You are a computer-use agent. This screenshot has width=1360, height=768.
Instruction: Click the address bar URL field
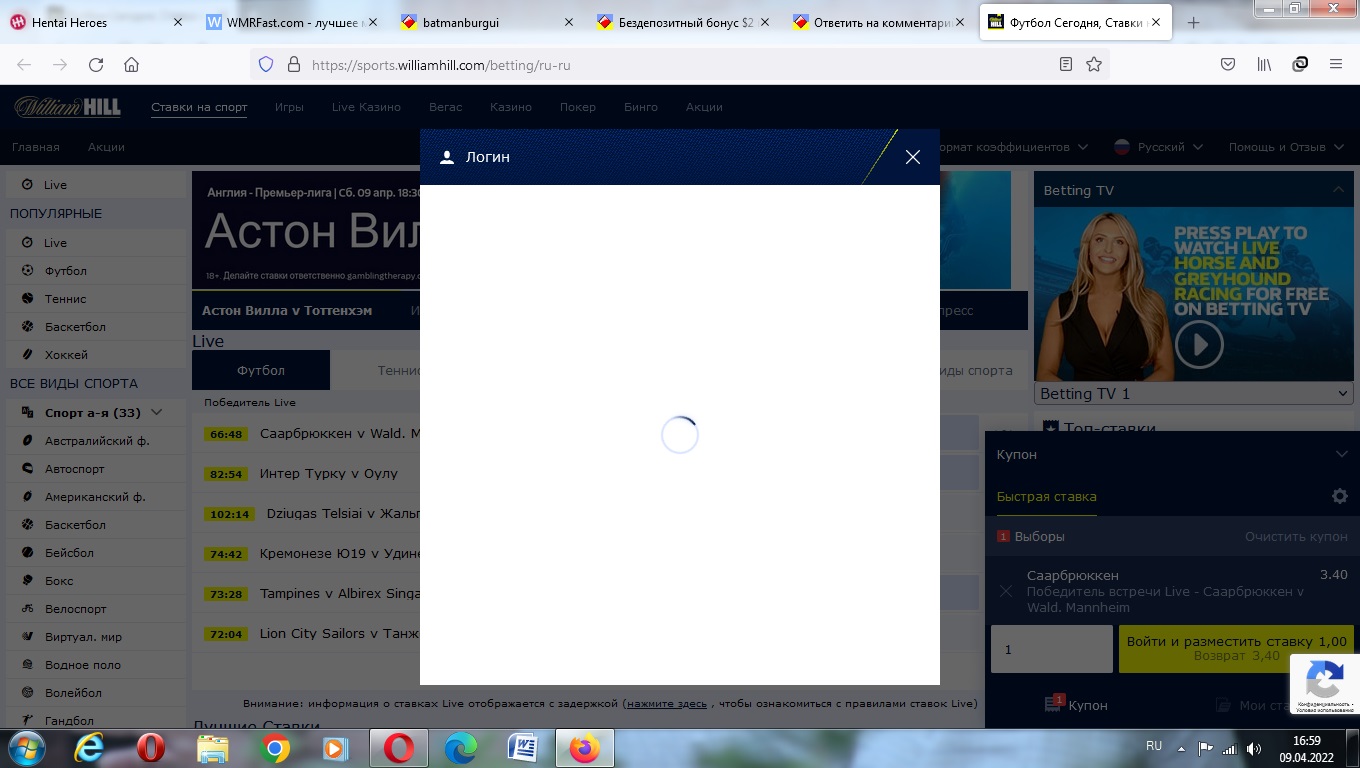tap(680, 64)
